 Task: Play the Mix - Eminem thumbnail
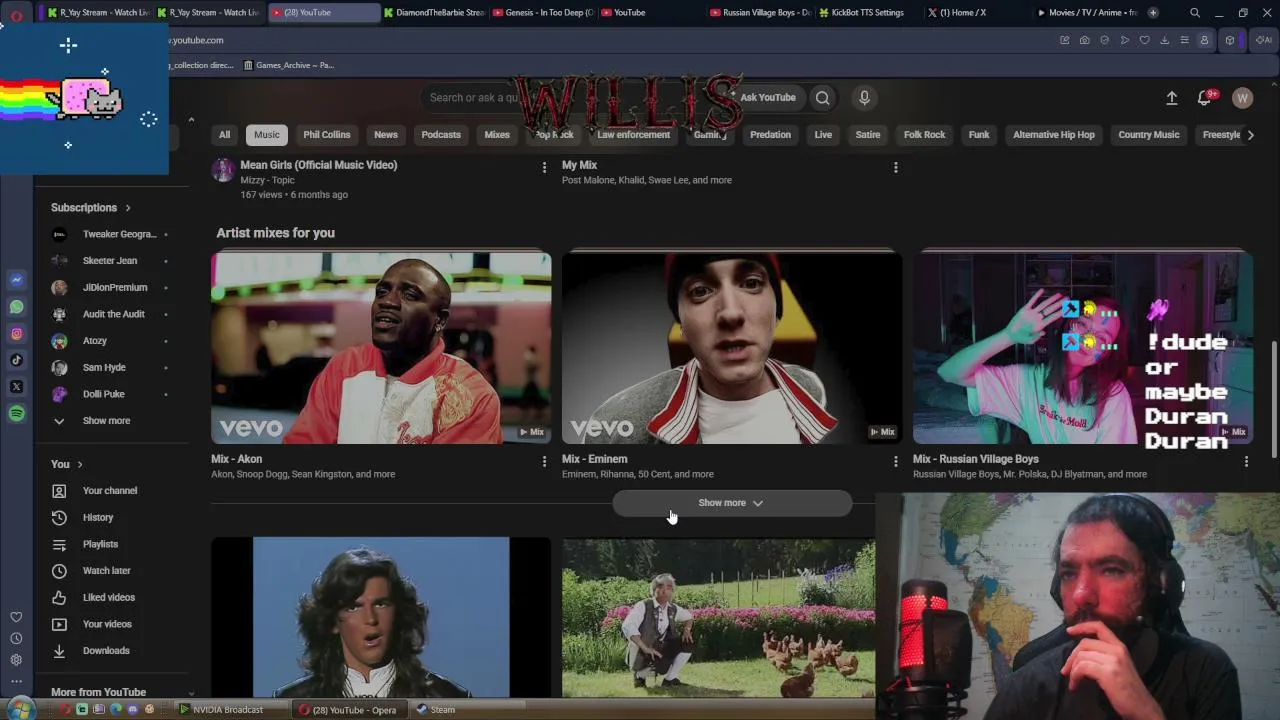[732, 347]
